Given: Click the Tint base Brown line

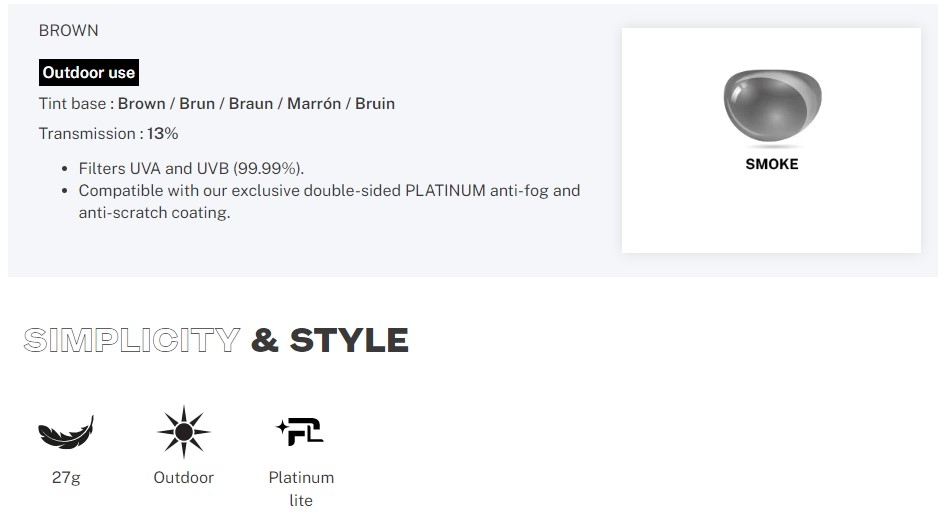Looking at the screenshot, I should [217, 104].
